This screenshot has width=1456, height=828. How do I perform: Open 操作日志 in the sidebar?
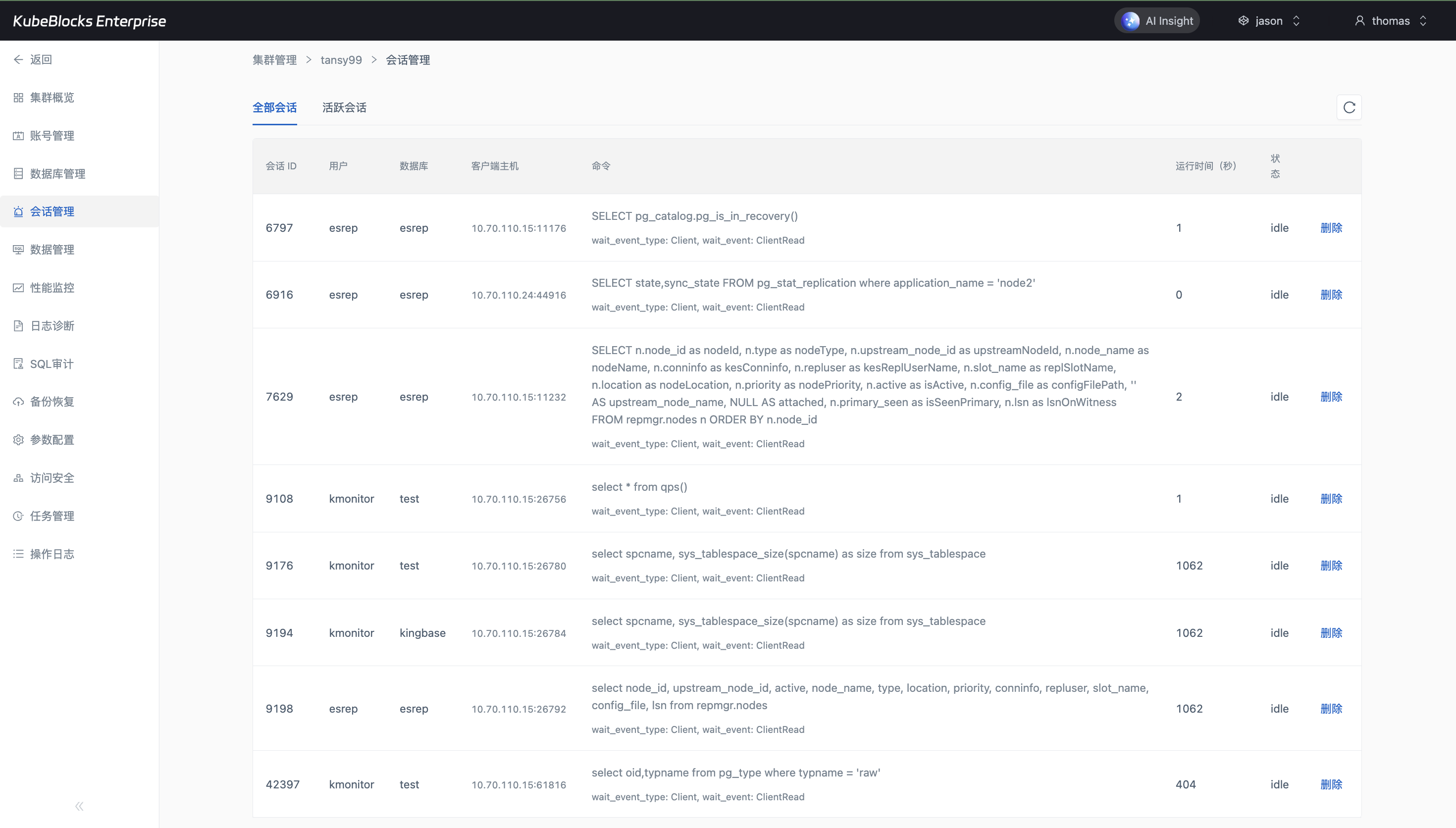click(52, 555)
